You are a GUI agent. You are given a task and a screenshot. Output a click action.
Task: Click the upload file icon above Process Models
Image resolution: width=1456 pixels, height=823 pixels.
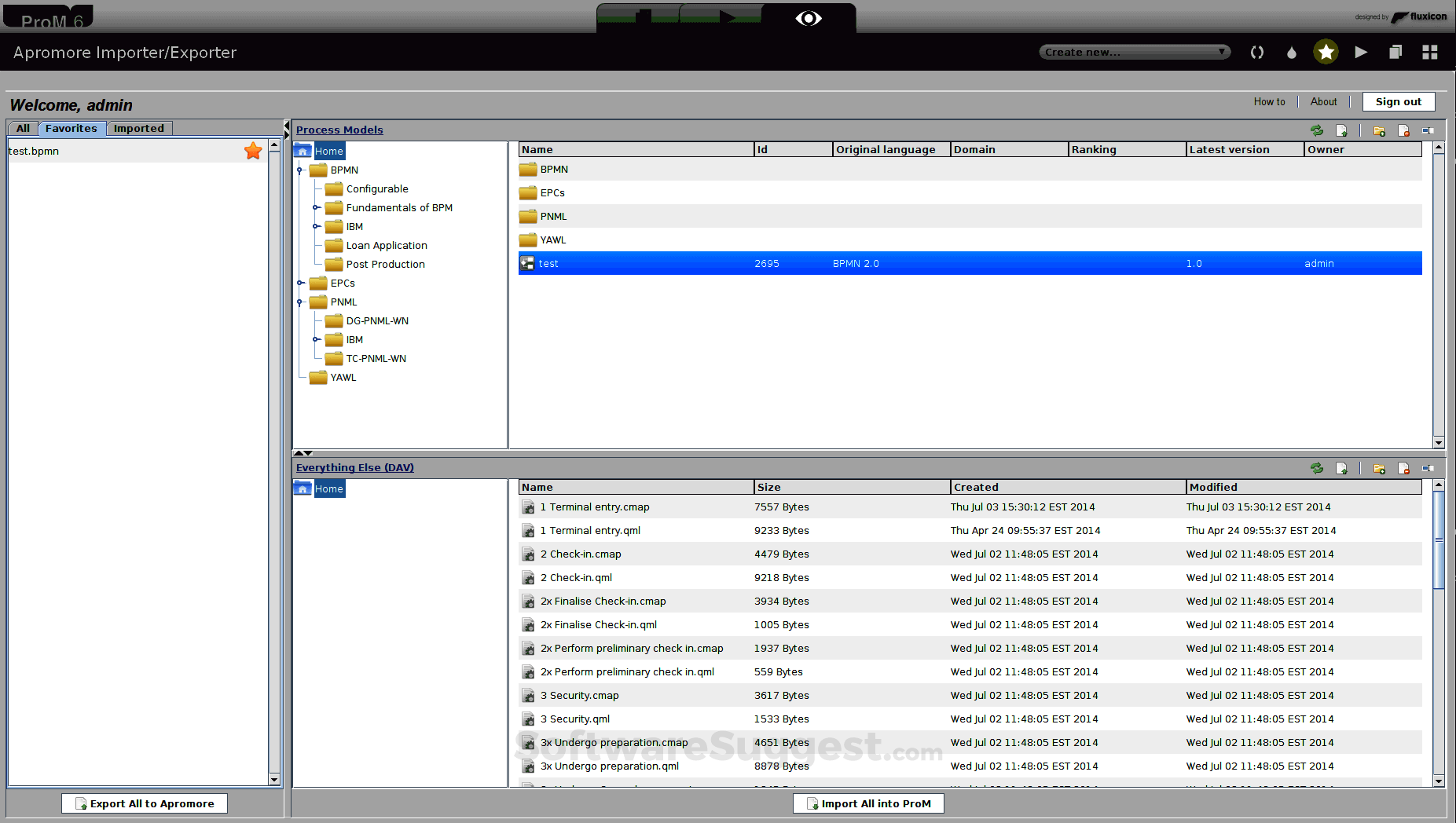point(1342,130)
